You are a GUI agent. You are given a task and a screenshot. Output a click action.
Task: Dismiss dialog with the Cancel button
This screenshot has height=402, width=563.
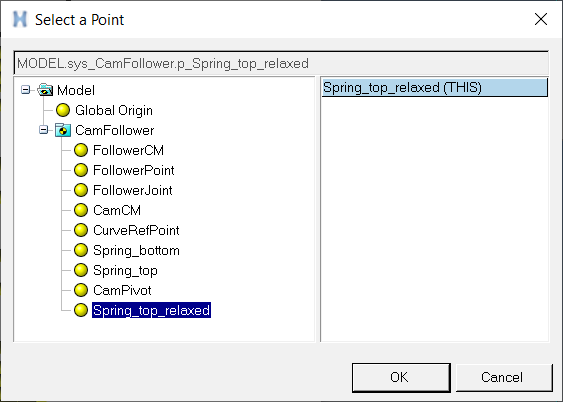[504, 377]
